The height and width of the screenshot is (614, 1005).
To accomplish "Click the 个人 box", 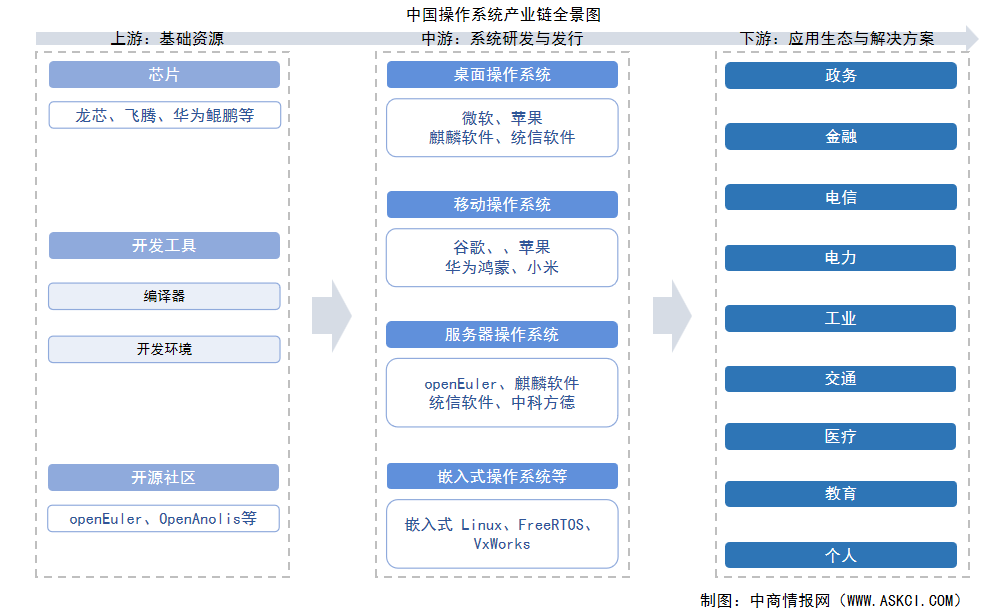I will [841, 555].
